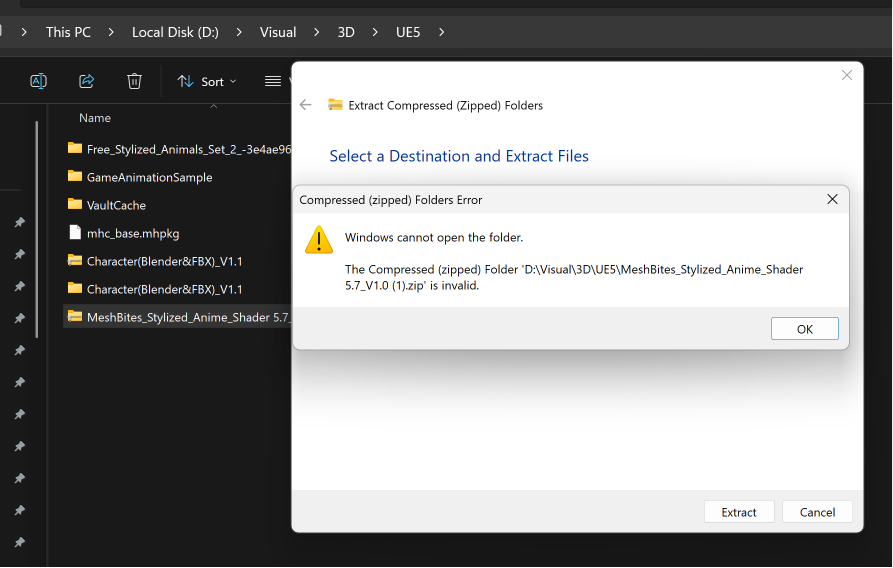Image resolution: width=893 pixels, height=568 pixels.
Task: Click the navigation pane scrollbar
Action: pyautogui.click(x=36, y=229)
